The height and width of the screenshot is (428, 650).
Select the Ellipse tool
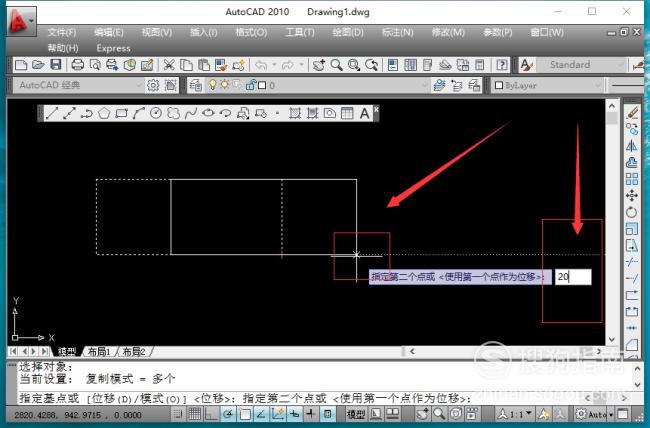click(x=208, y=113)
